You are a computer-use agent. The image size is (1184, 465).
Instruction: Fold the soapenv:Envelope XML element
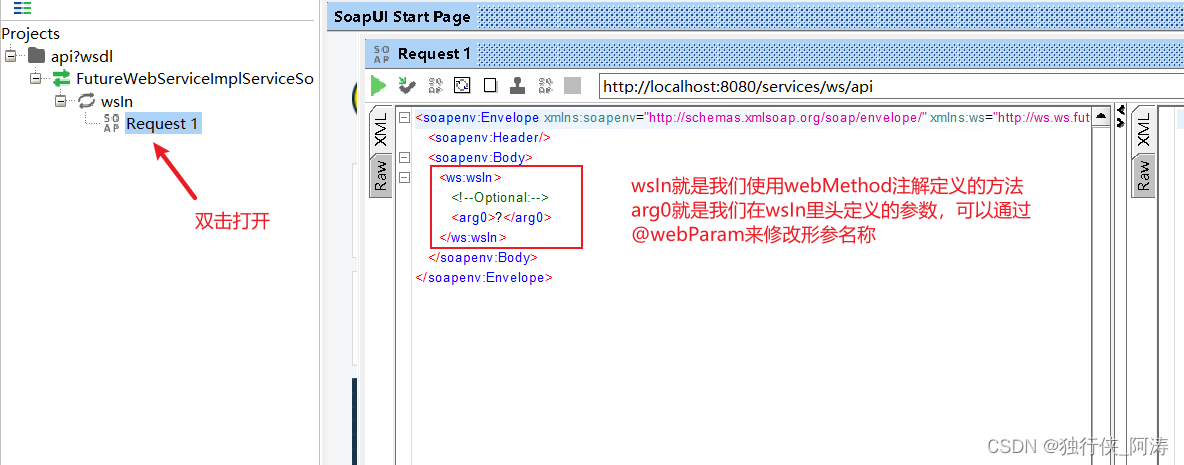click(405, 118)
